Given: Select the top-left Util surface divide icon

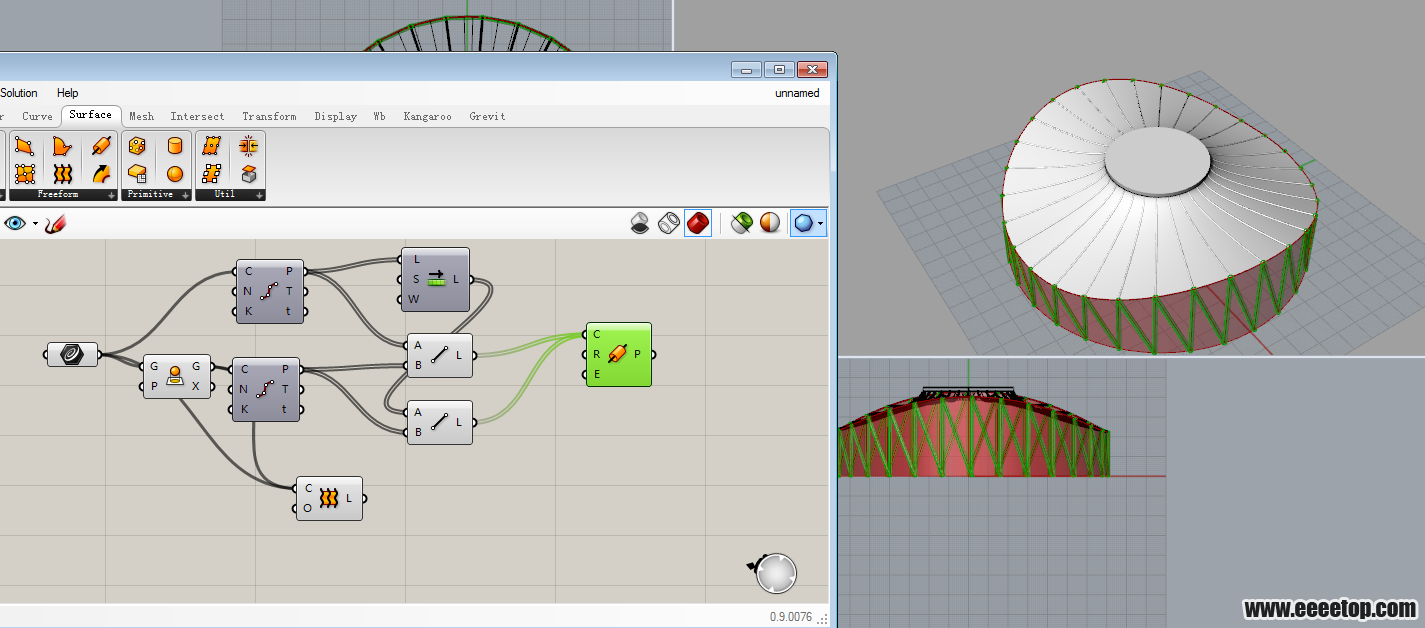Looking at the screenshot, I should pos(212,147).
